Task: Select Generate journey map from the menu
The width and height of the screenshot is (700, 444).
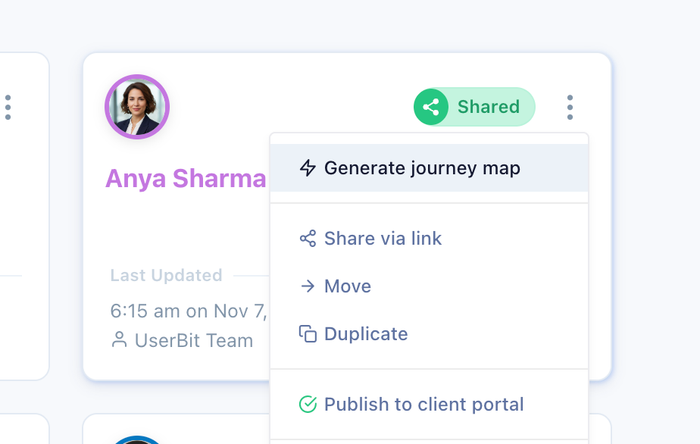Action: 422,168
